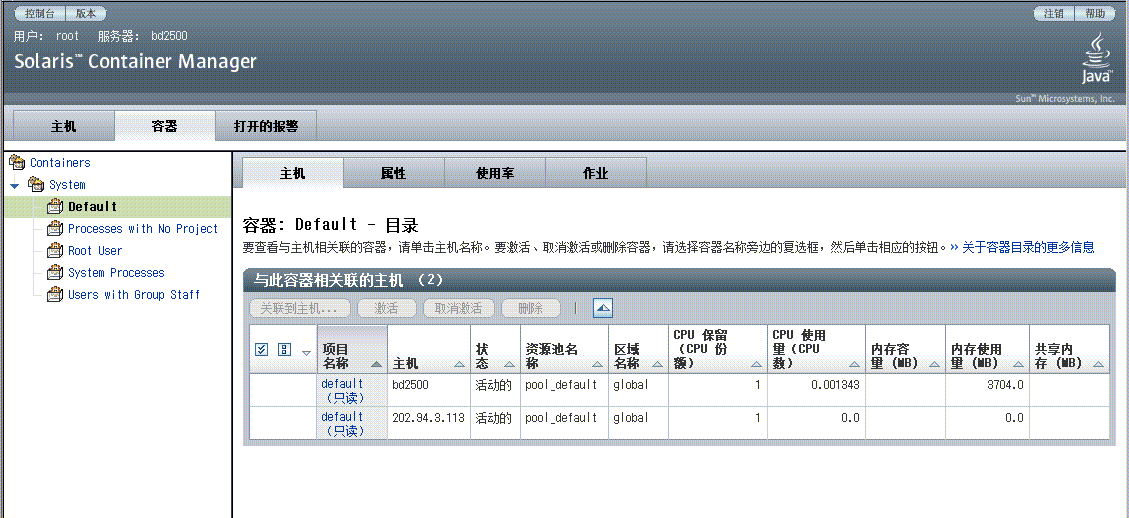Screen dimensions: 1129x518
Task: Click 活动的 status in bd2500 row
Action: 493,385
